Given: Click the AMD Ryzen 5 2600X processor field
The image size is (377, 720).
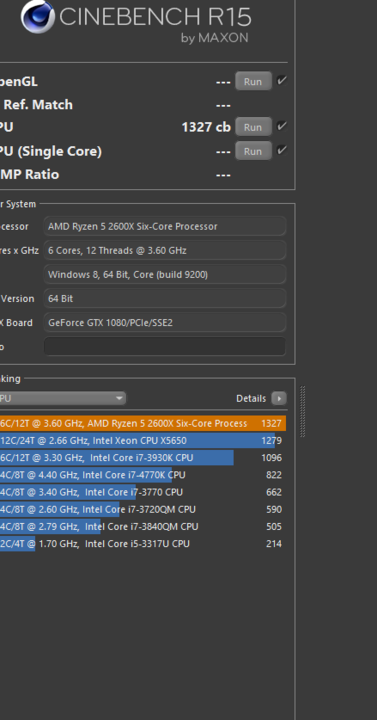Looking at the screenshot, I should click(165, 226).
